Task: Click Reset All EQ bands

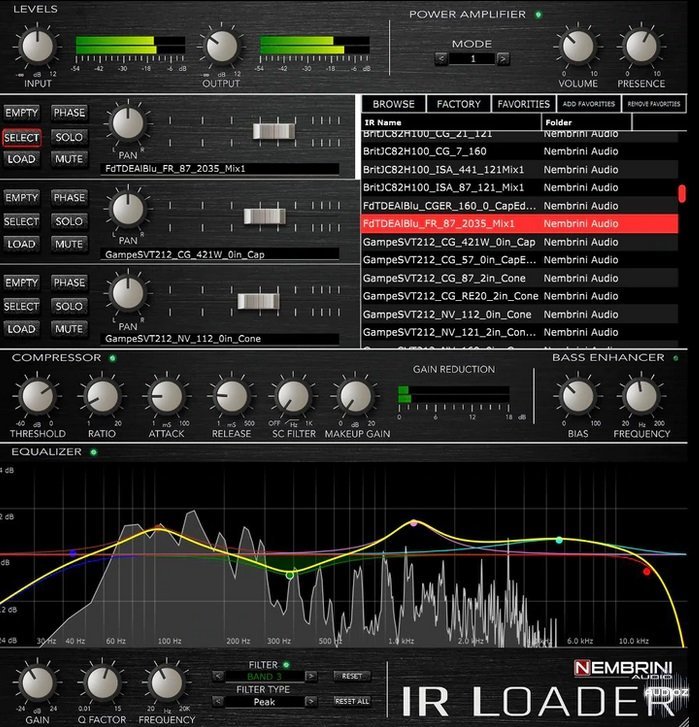Action: tap(352, 701)
